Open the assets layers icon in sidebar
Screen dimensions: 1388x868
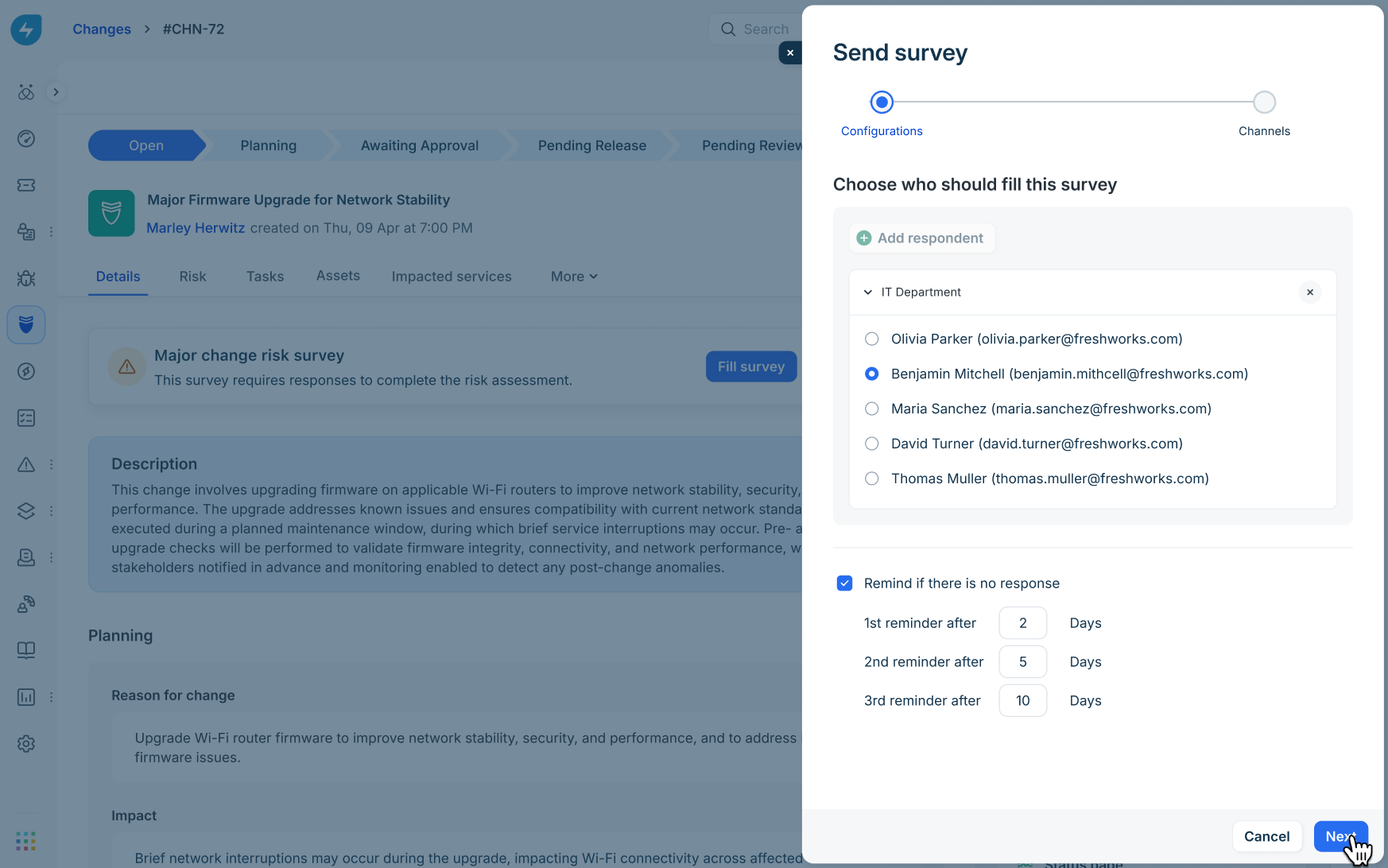click(x=26, y=511)
